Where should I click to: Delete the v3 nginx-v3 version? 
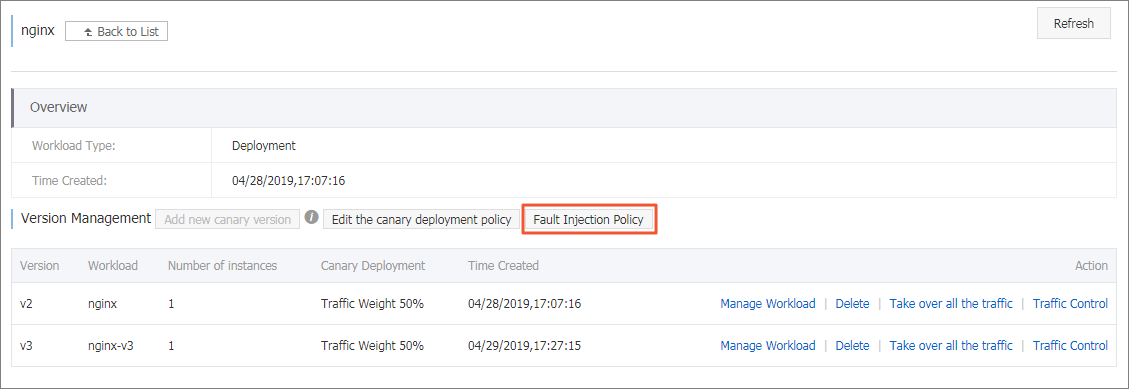[853, 346]
